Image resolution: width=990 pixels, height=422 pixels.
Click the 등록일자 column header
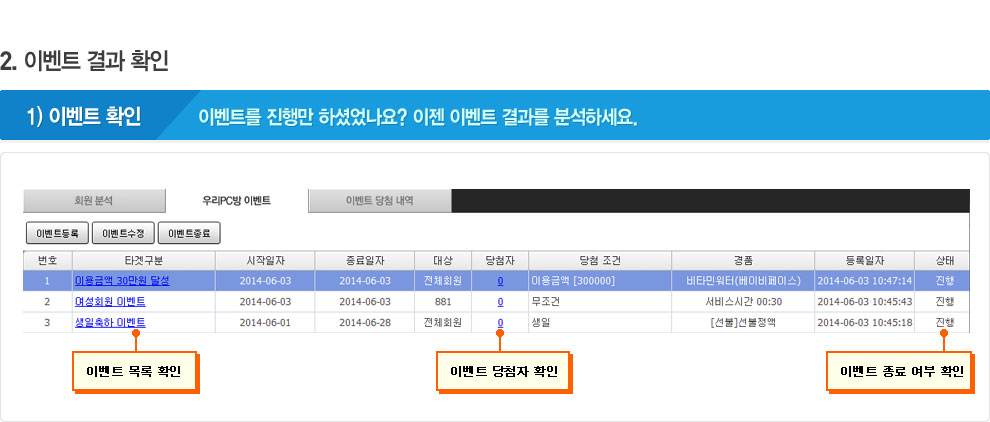865,260
